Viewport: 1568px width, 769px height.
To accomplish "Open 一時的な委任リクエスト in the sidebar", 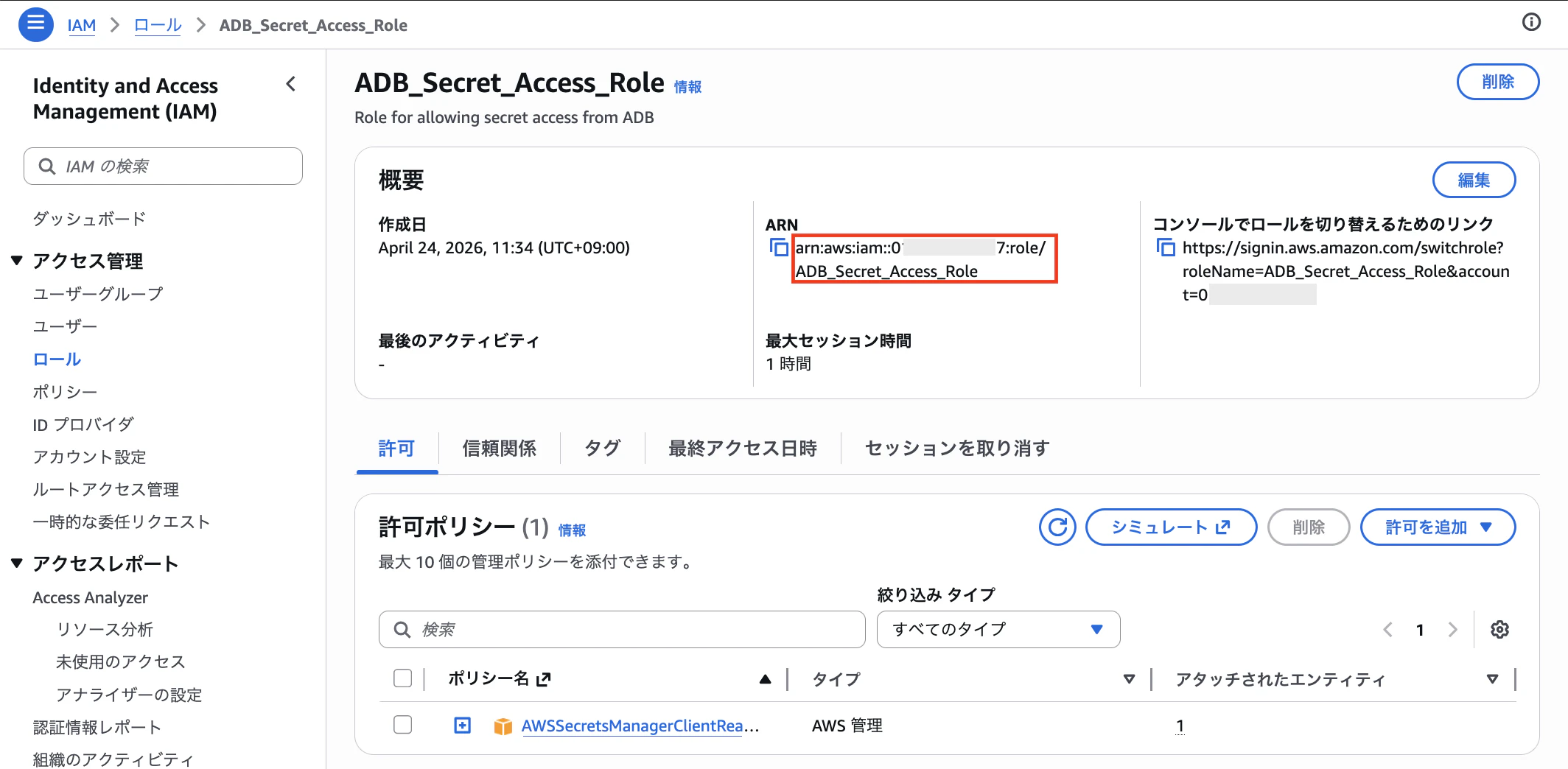I will click(x=122, y=522).
